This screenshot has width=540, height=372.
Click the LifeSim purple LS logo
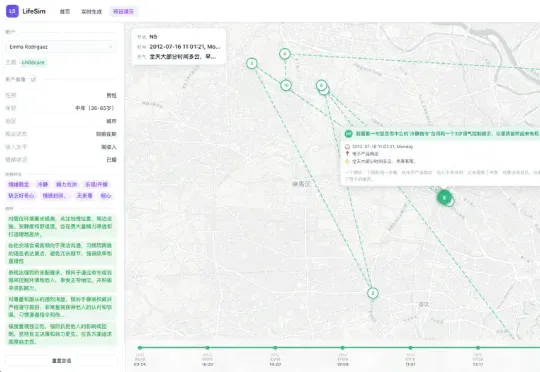pyautogui.click(x=12, y=11)
